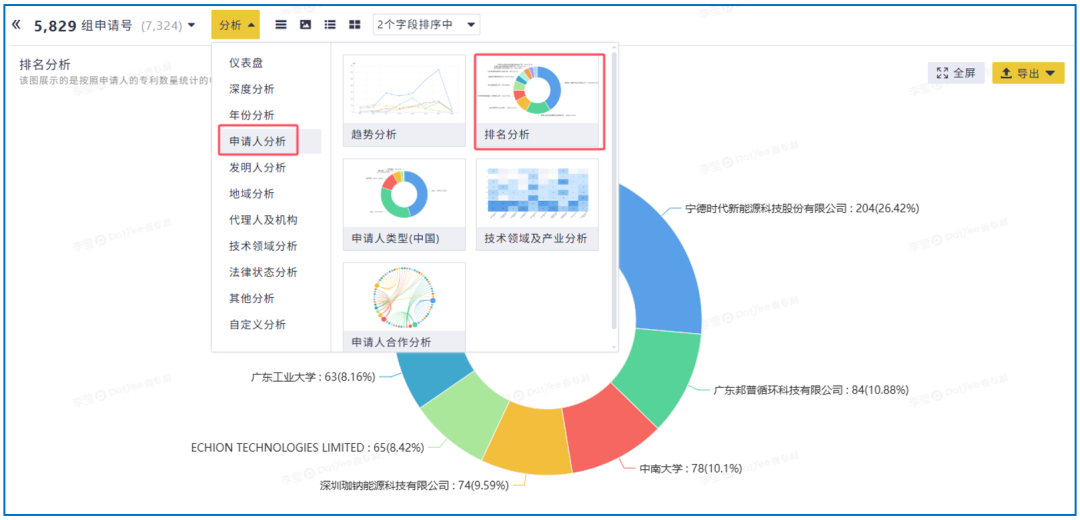Switch to image view icon
The image size is (1080, 520).
tap(305, 25)
